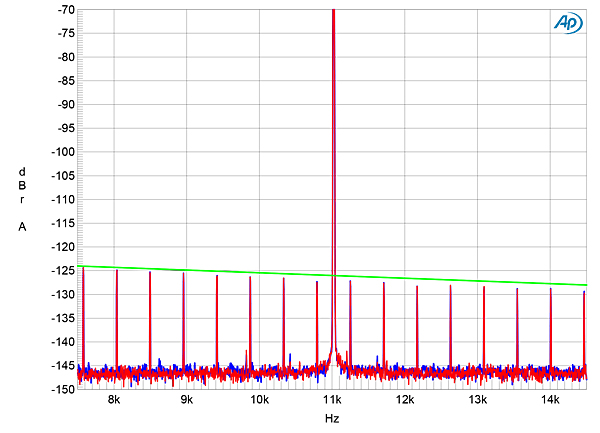600x433 pixels.
Task: Click the -90 y-axis label
Action: [x=66, y=105]
